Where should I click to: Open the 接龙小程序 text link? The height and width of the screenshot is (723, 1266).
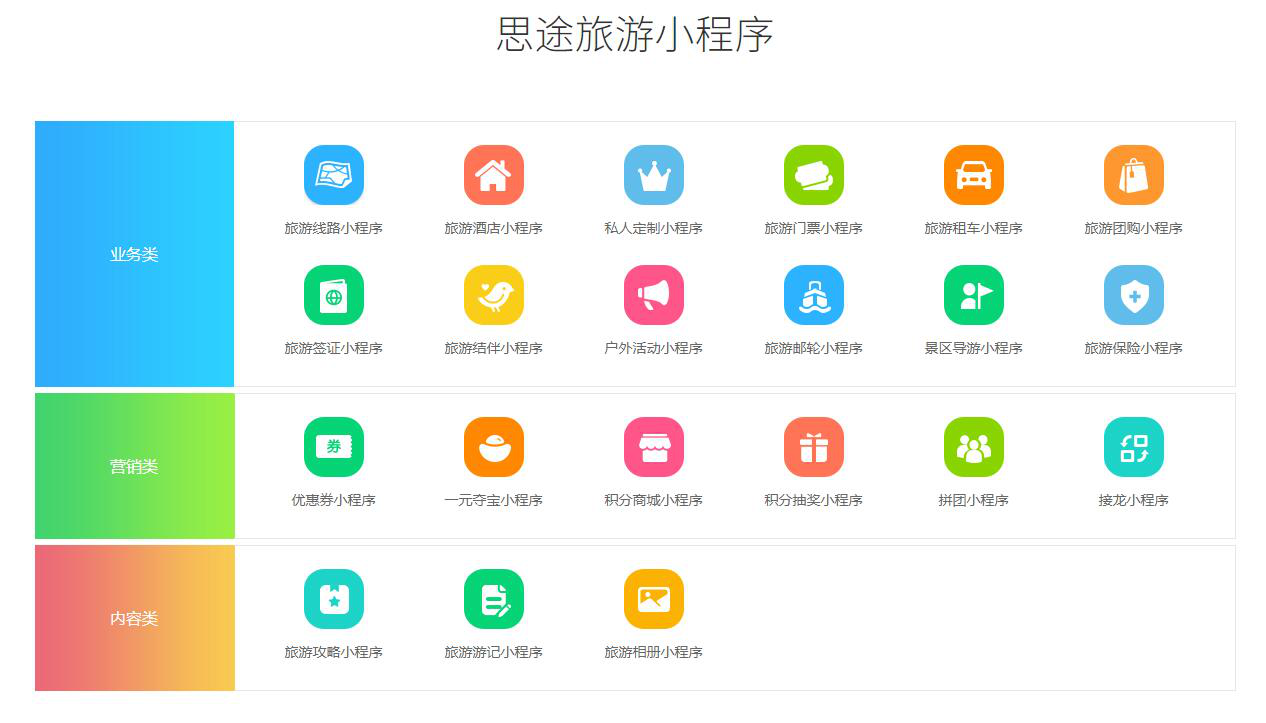(x=1133, y=500)
